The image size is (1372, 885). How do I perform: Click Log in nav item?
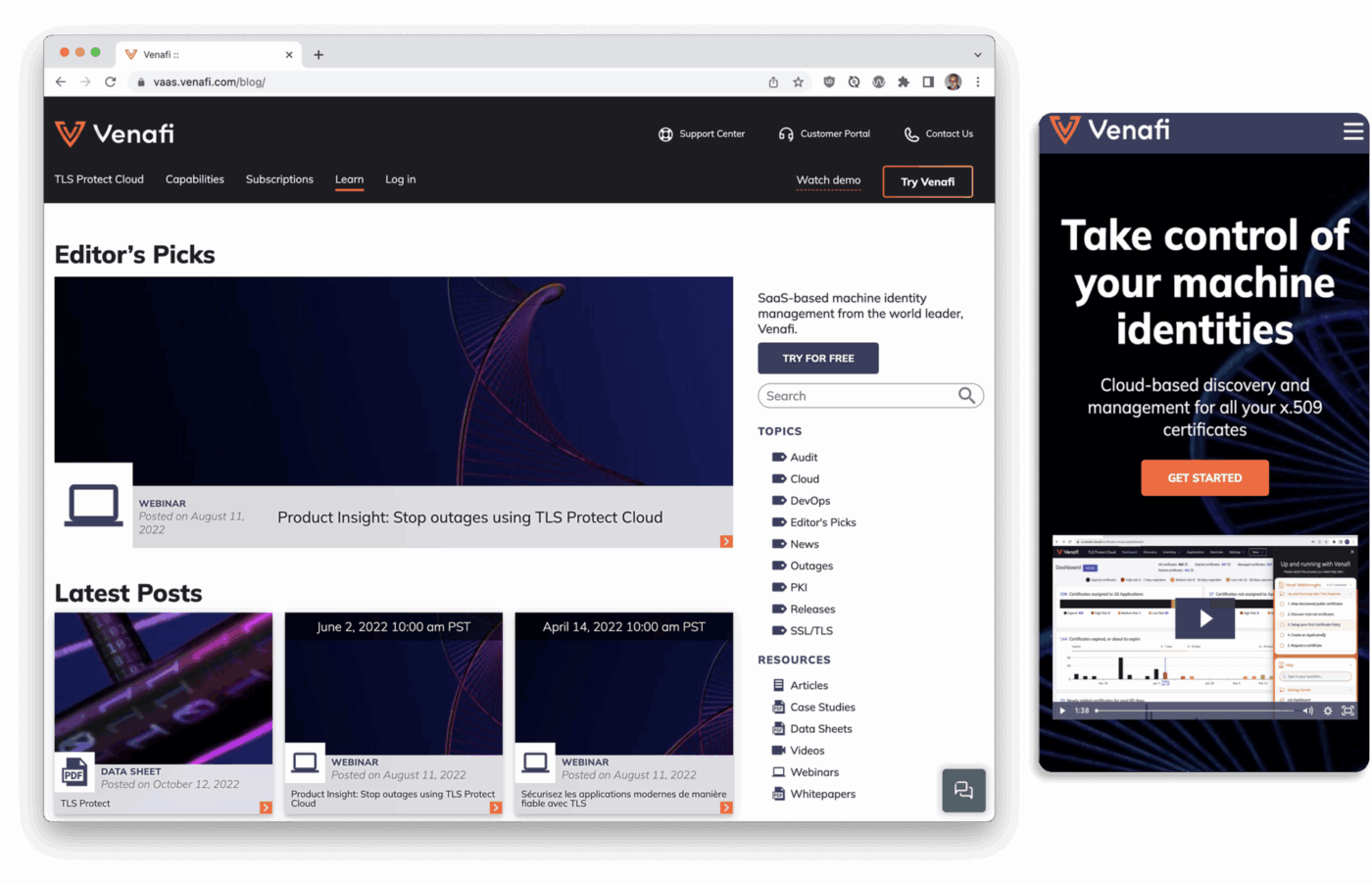click(400, 179)
